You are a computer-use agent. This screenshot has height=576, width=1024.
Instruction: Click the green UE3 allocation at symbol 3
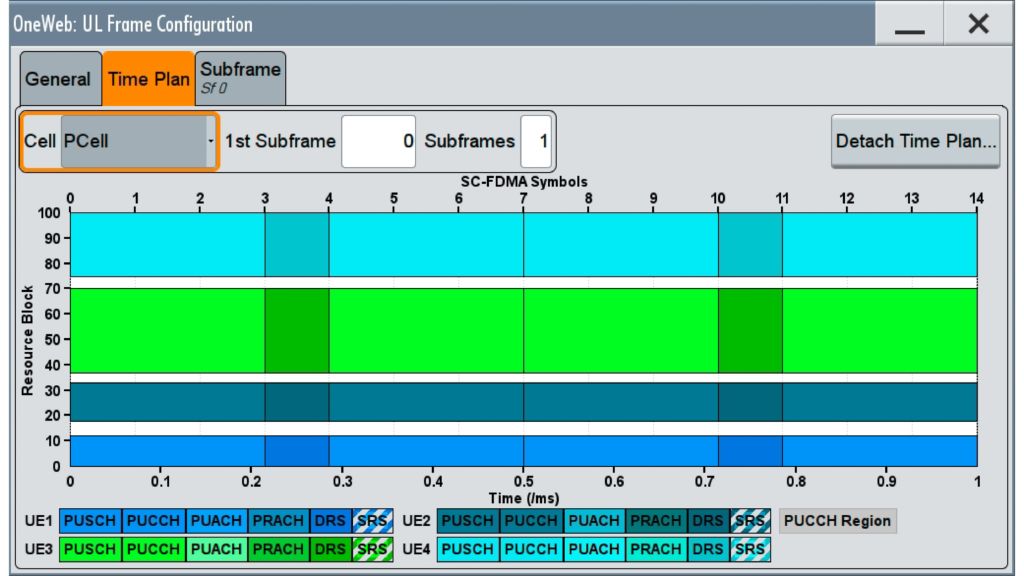tap(296, 330)
